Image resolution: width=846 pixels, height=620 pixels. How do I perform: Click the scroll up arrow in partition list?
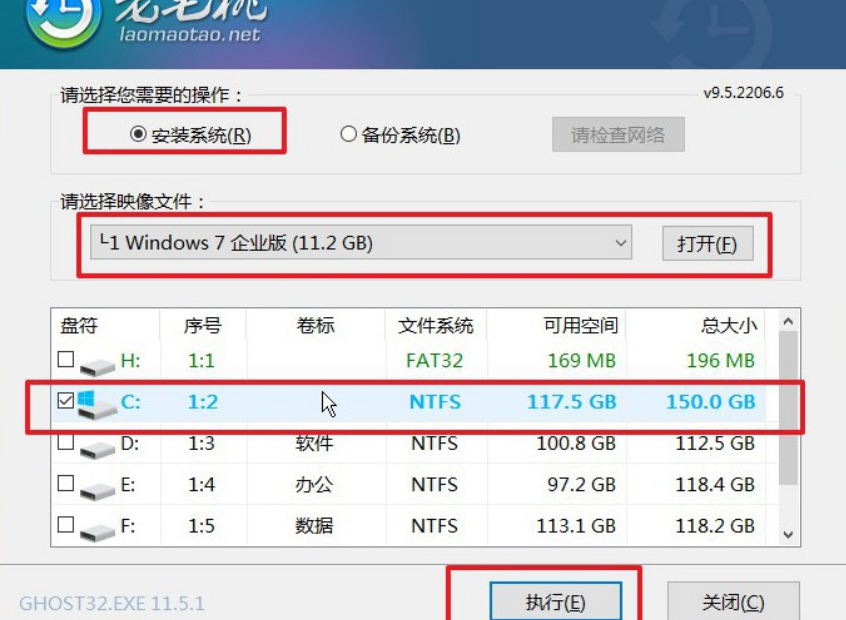[788, 322]
